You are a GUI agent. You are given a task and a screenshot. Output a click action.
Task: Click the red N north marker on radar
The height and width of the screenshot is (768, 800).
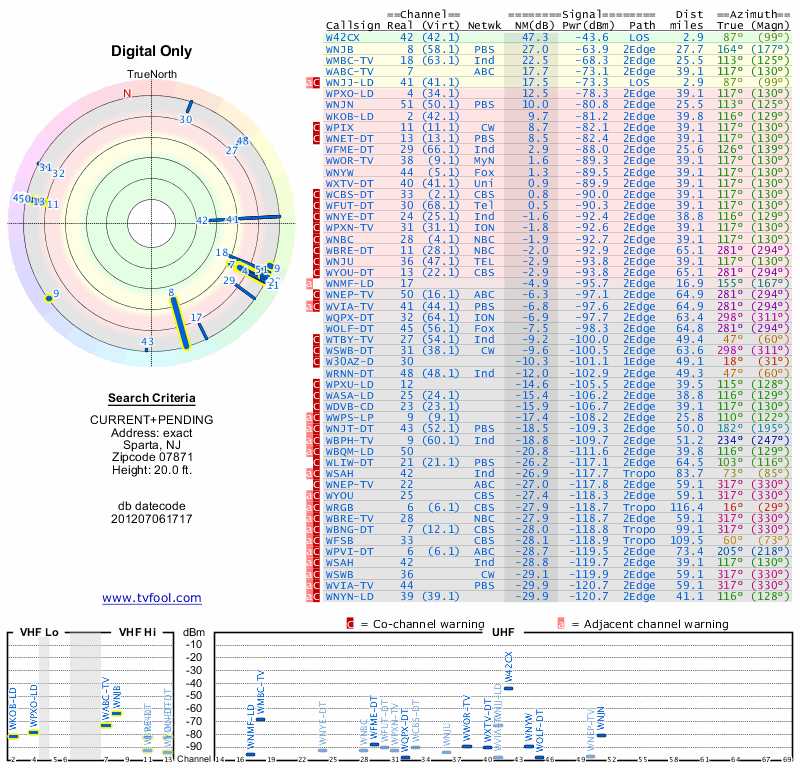tap(127, 94)
